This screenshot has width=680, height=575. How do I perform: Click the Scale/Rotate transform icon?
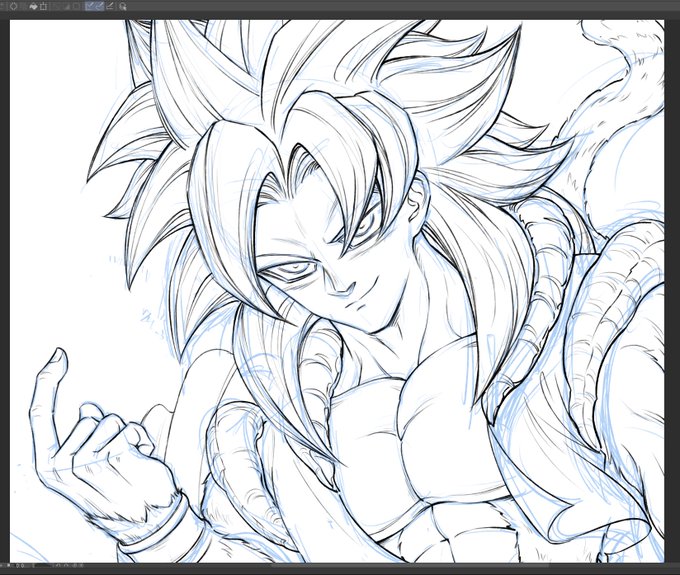click(43, 6)
